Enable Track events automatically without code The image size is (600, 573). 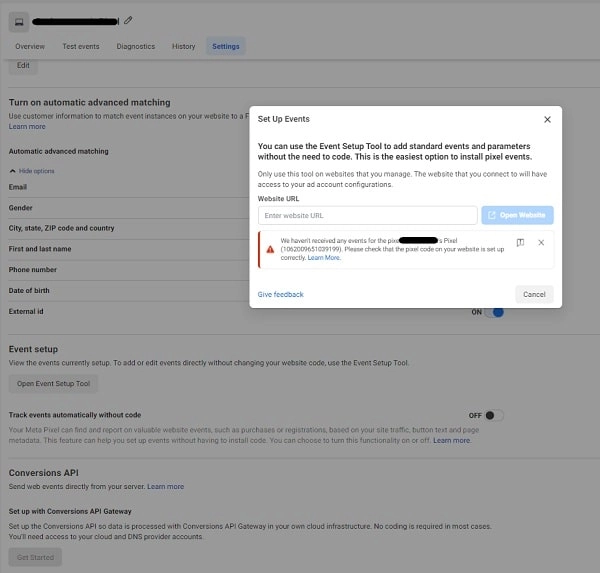[493, 415]
